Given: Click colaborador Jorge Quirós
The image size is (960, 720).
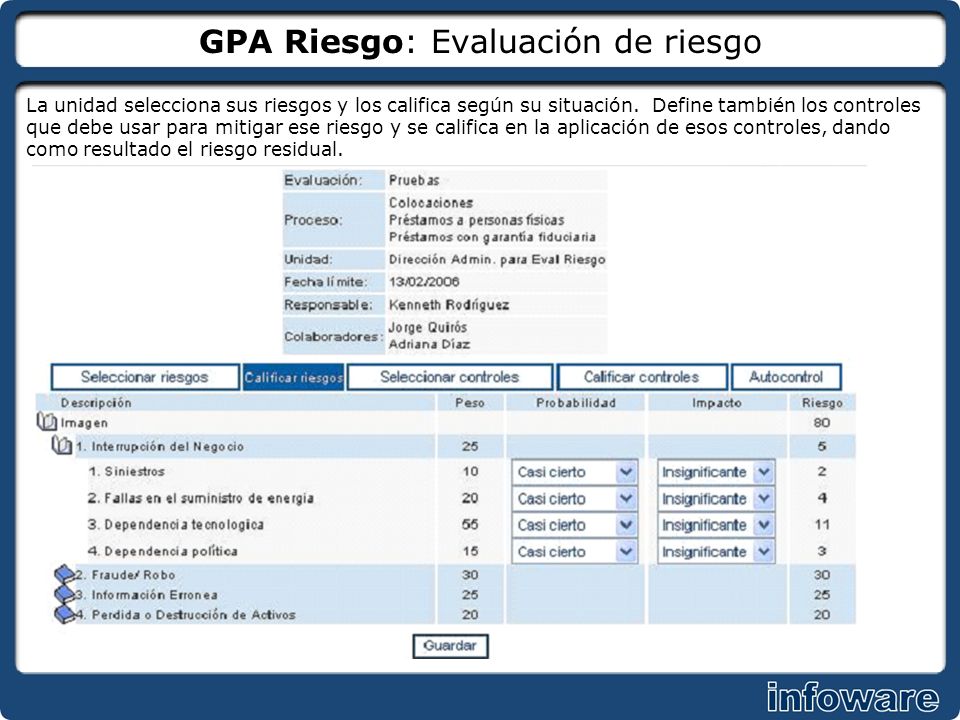Looking at the screenshot, I should pyautogui.click(x=427, y=328).
